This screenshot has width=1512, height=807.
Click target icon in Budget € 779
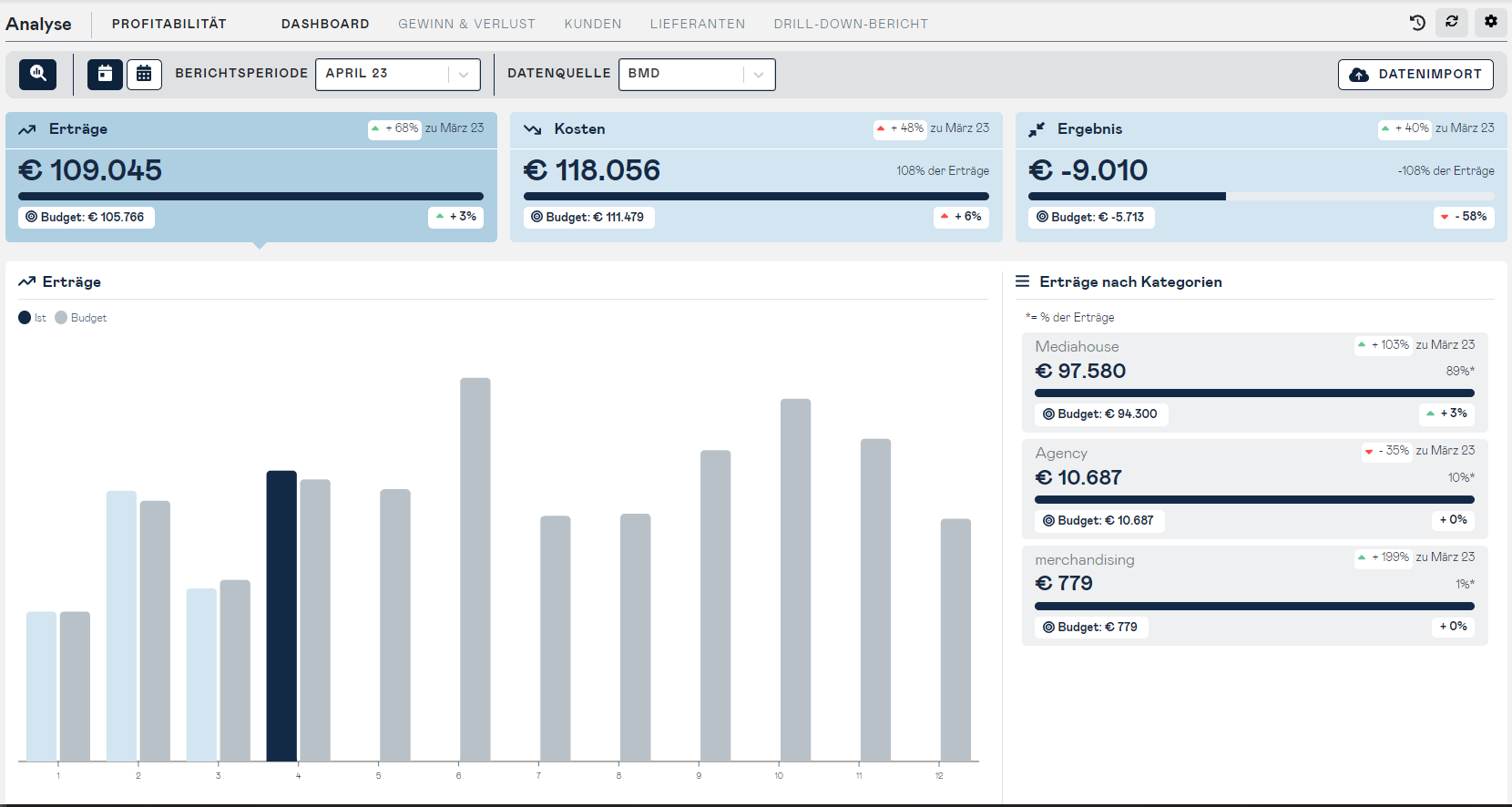[x=1049, y=627]
